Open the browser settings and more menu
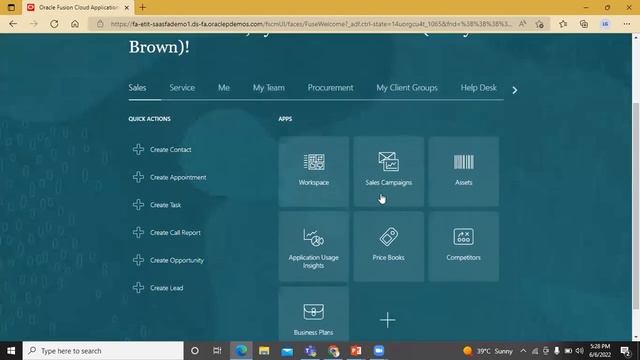This screenshot has height=360, width=640. [627, 24]
